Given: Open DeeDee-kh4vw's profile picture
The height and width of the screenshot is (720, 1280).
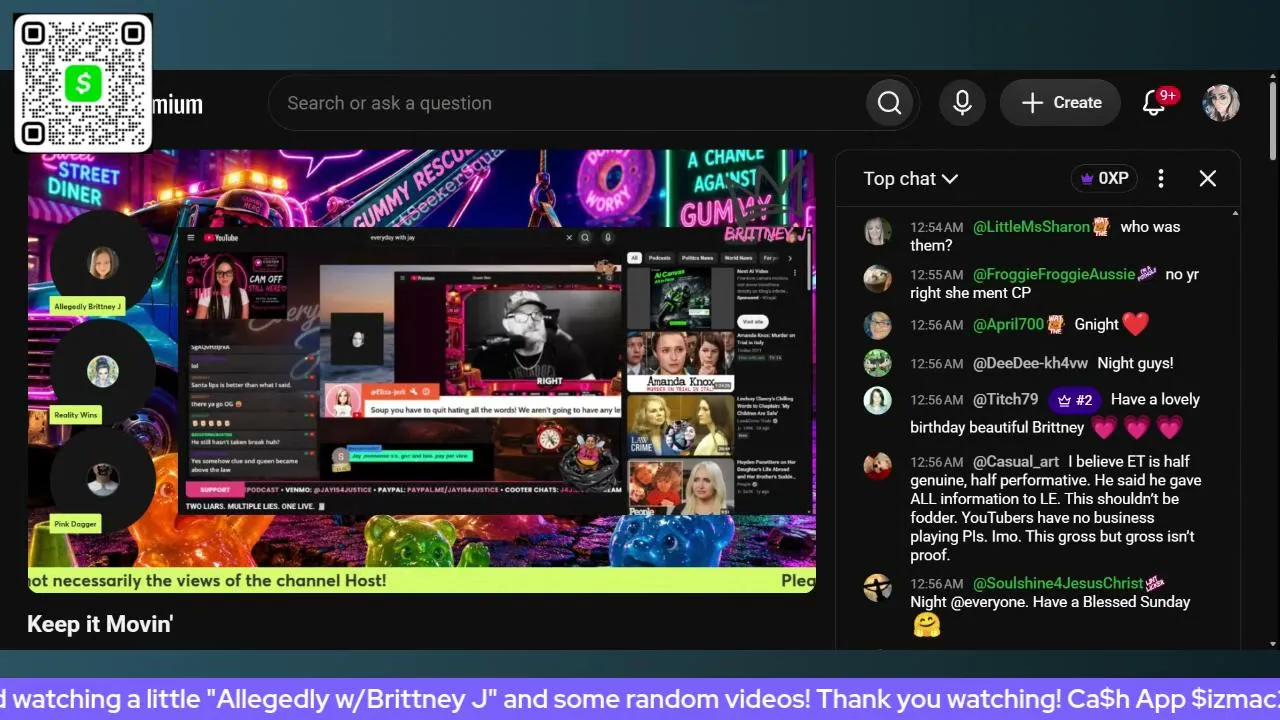Looking at the screenshot, I should [x=877, y=362].
